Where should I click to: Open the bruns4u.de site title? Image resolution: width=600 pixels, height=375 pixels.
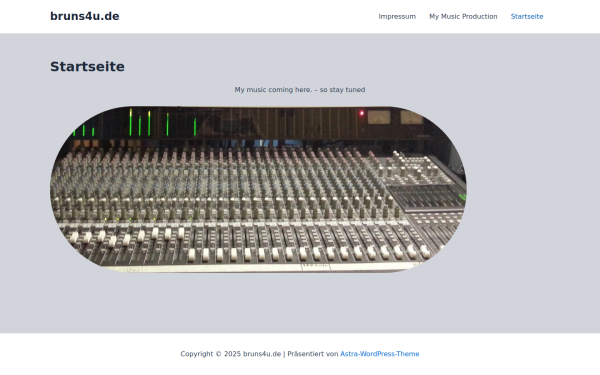pos(85,16)
